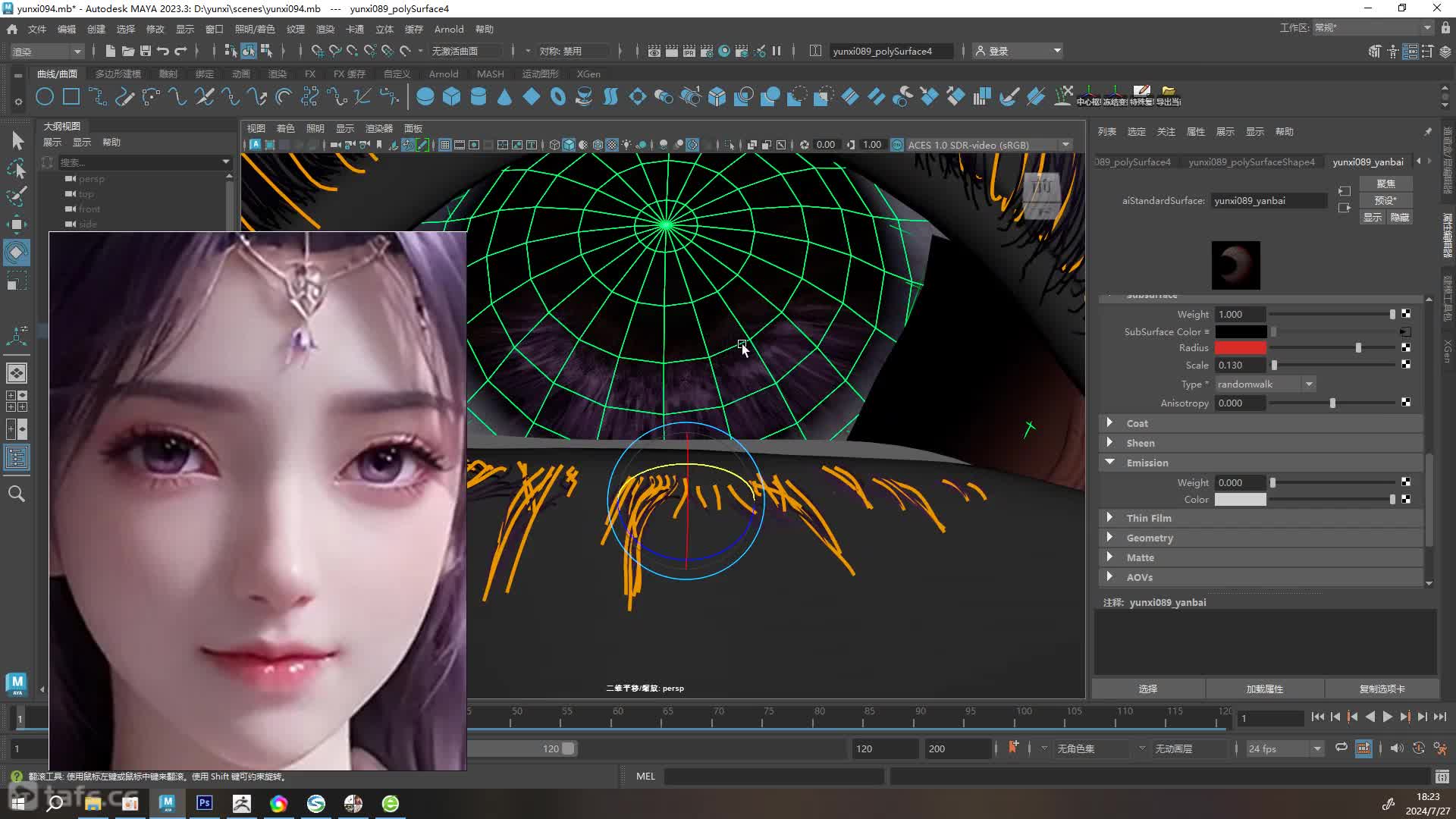Image resolution: width=1456 pixels, height=819 pixels.
Task: Open the 登录 account dropdown
Action: point(1018,51)
